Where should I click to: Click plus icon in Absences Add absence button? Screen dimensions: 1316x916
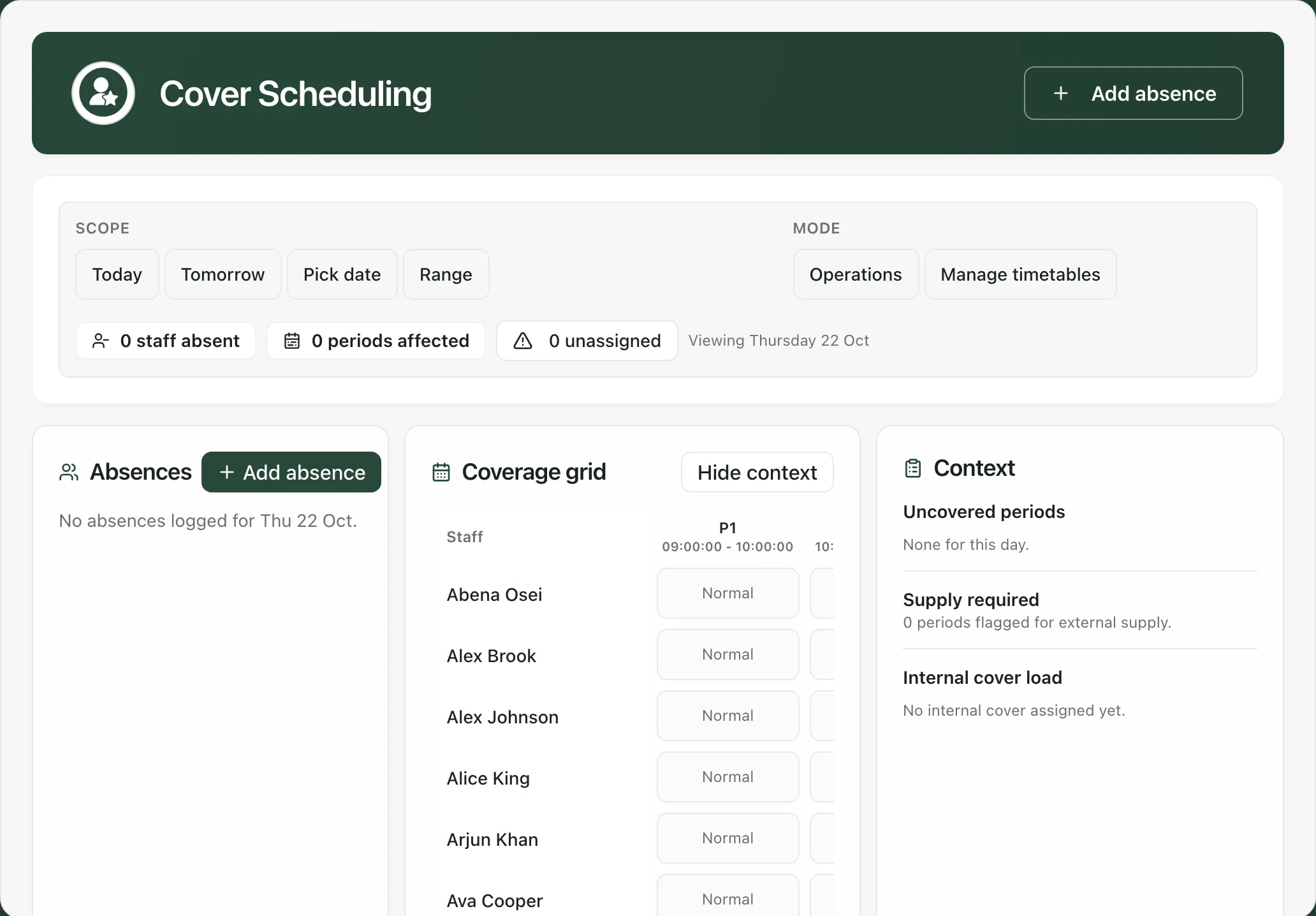click(226, 472)
